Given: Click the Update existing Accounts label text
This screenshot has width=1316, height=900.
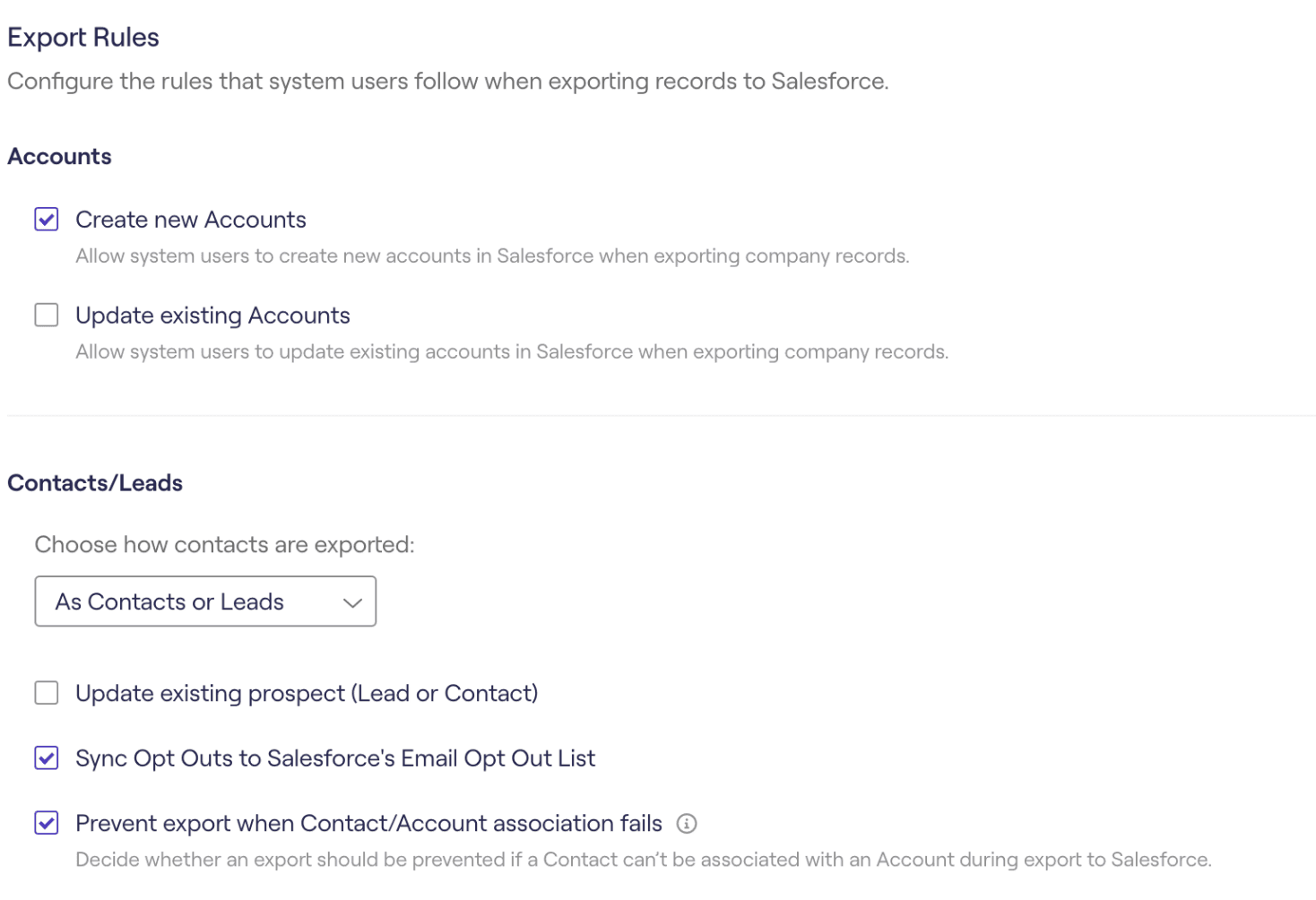Looking at the screenshot, I should (x=212, y=316).
